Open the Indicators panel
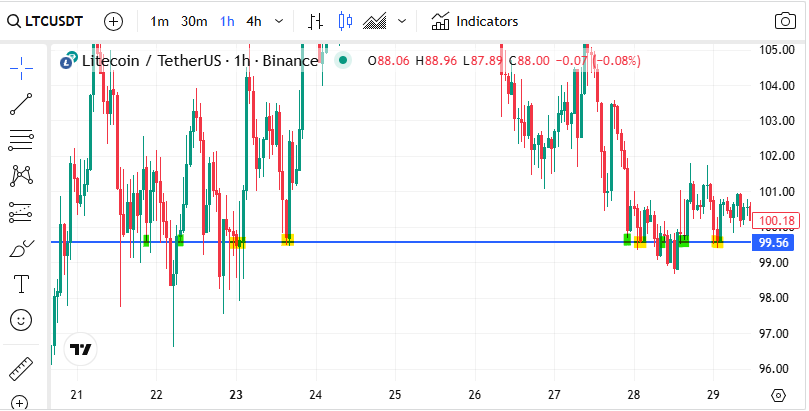 pos(475,22)
